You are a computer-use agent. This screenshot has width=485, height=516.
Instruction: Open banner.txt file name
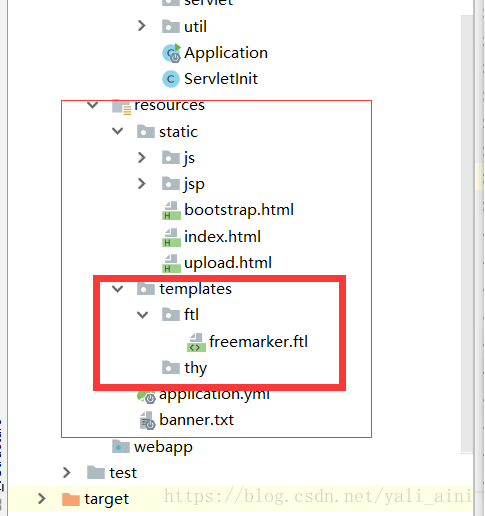[x=196, y=420]
